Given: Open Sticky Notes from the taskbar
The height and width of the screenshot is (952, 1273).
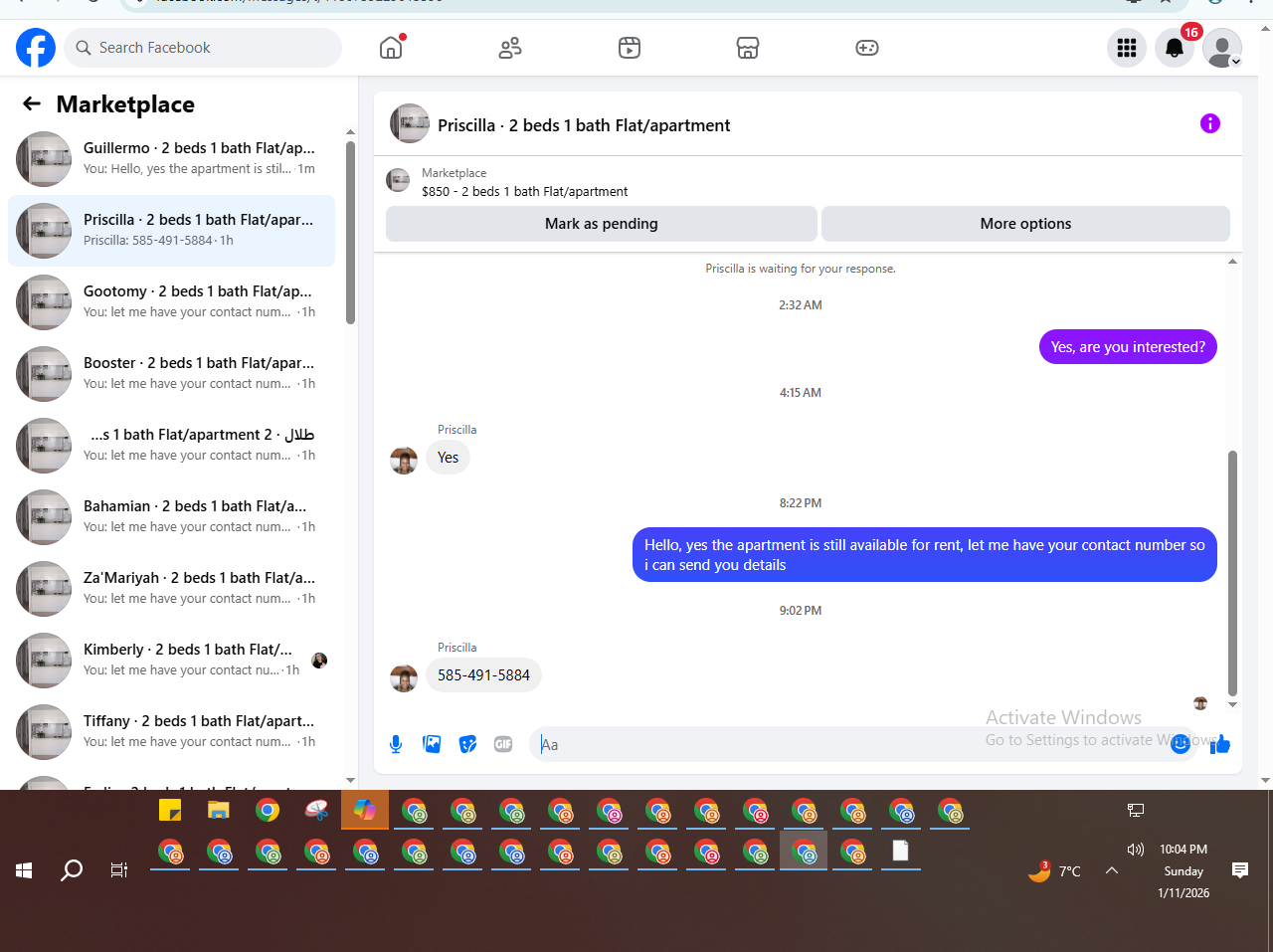Looking at the screenshot, I should (x=170, y=810).
